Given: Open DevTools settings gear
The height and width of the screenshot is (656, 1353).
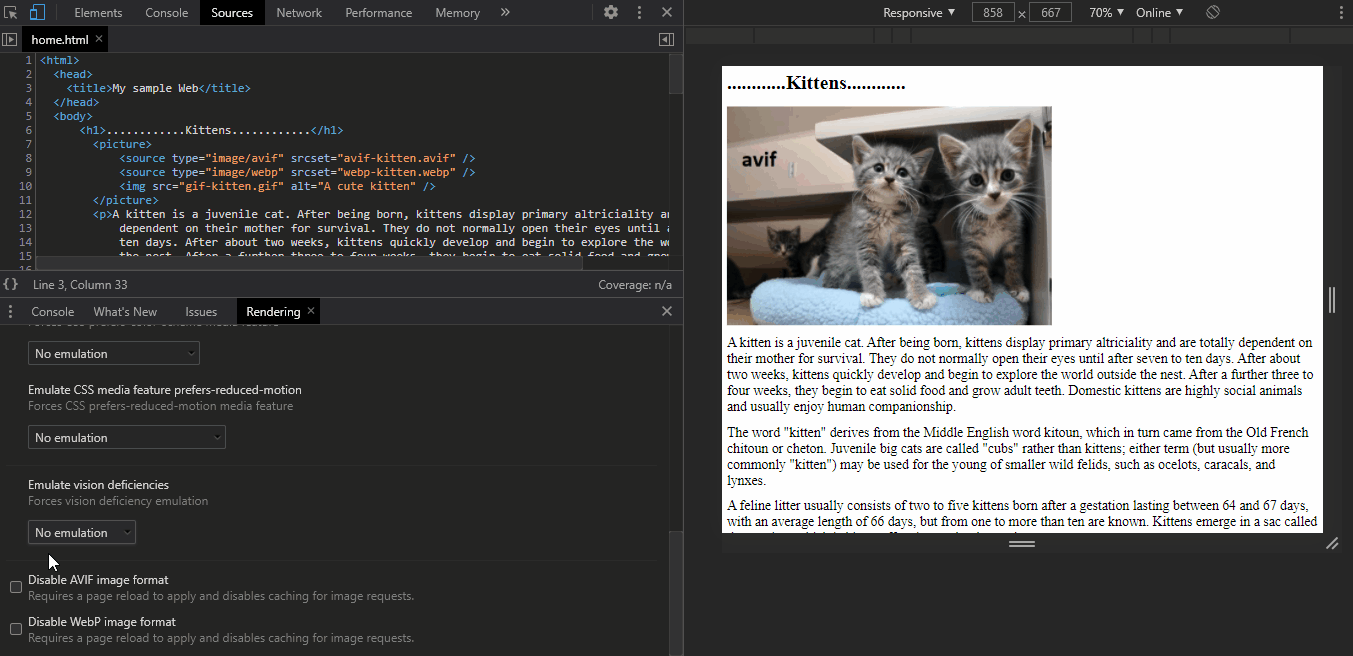Looking at the screenshot, I should (611, 13).
